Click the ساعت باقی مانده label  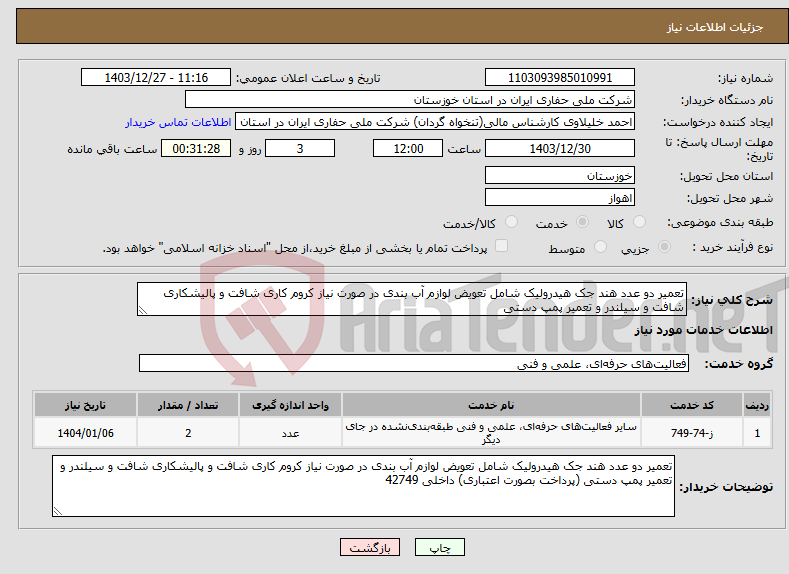112,149
